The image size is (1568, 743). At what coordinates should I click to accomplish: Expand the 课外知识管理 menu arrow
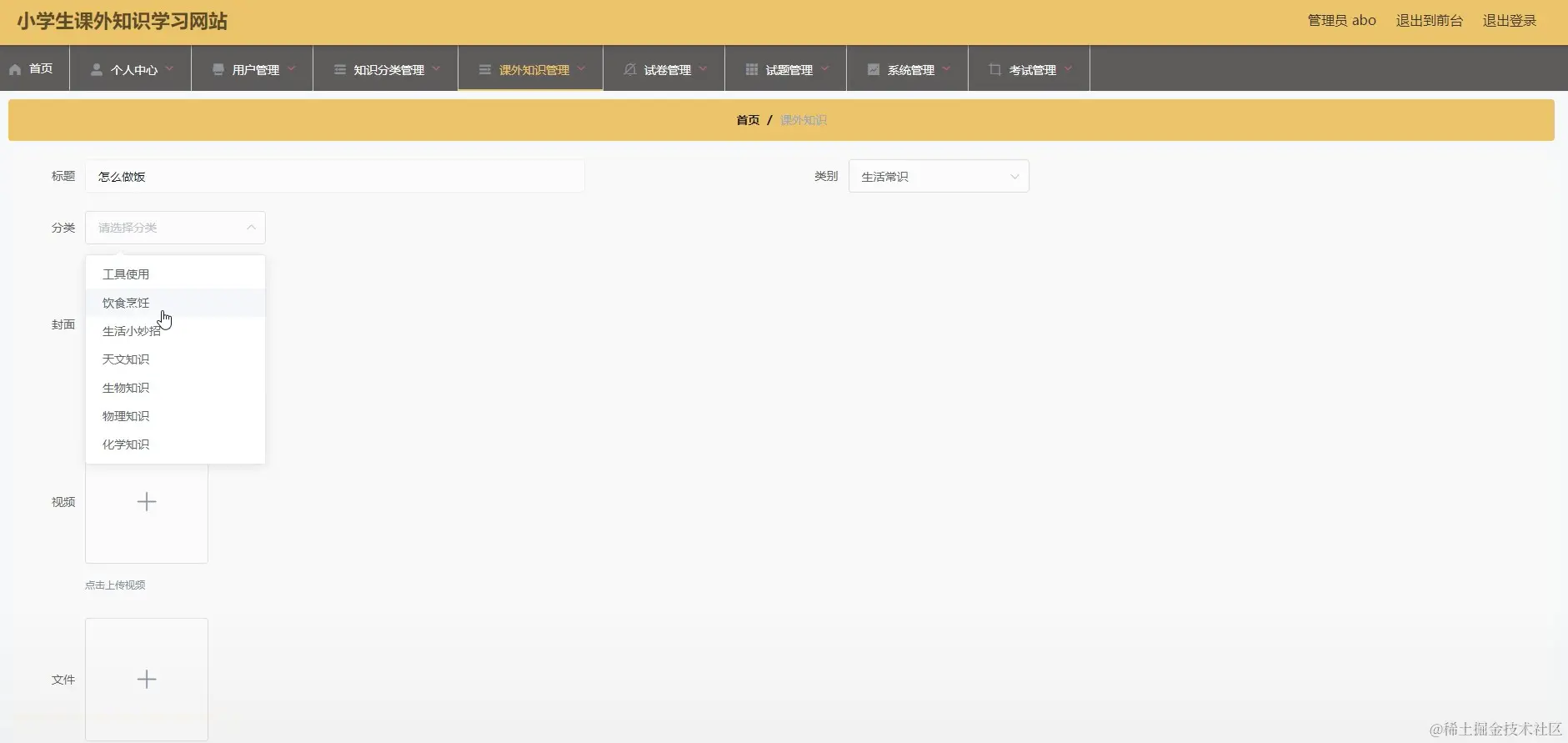pyautogui.click(x=581, y=68)
